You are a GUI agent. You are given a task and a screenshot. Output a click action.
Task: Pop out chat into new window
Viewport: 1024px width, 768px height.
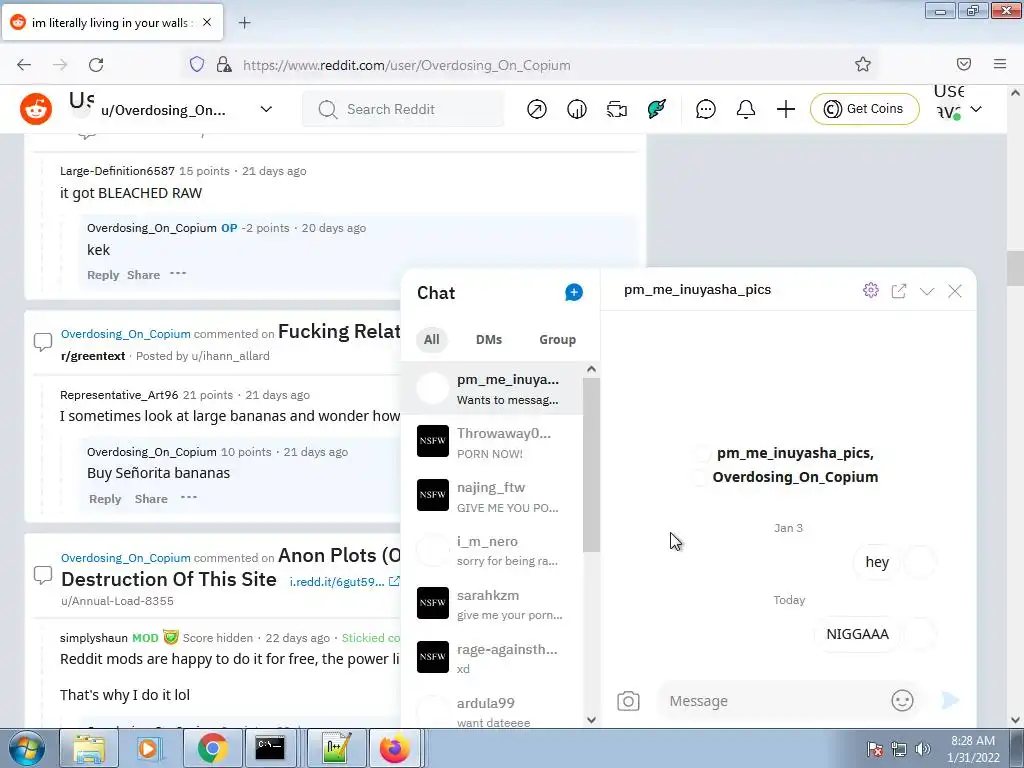coord(899,291)
